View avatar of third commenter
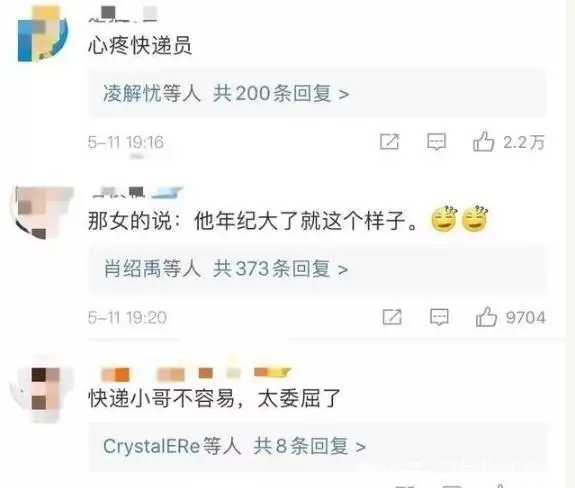Screen dimensions: 575x488 point(41,389)
